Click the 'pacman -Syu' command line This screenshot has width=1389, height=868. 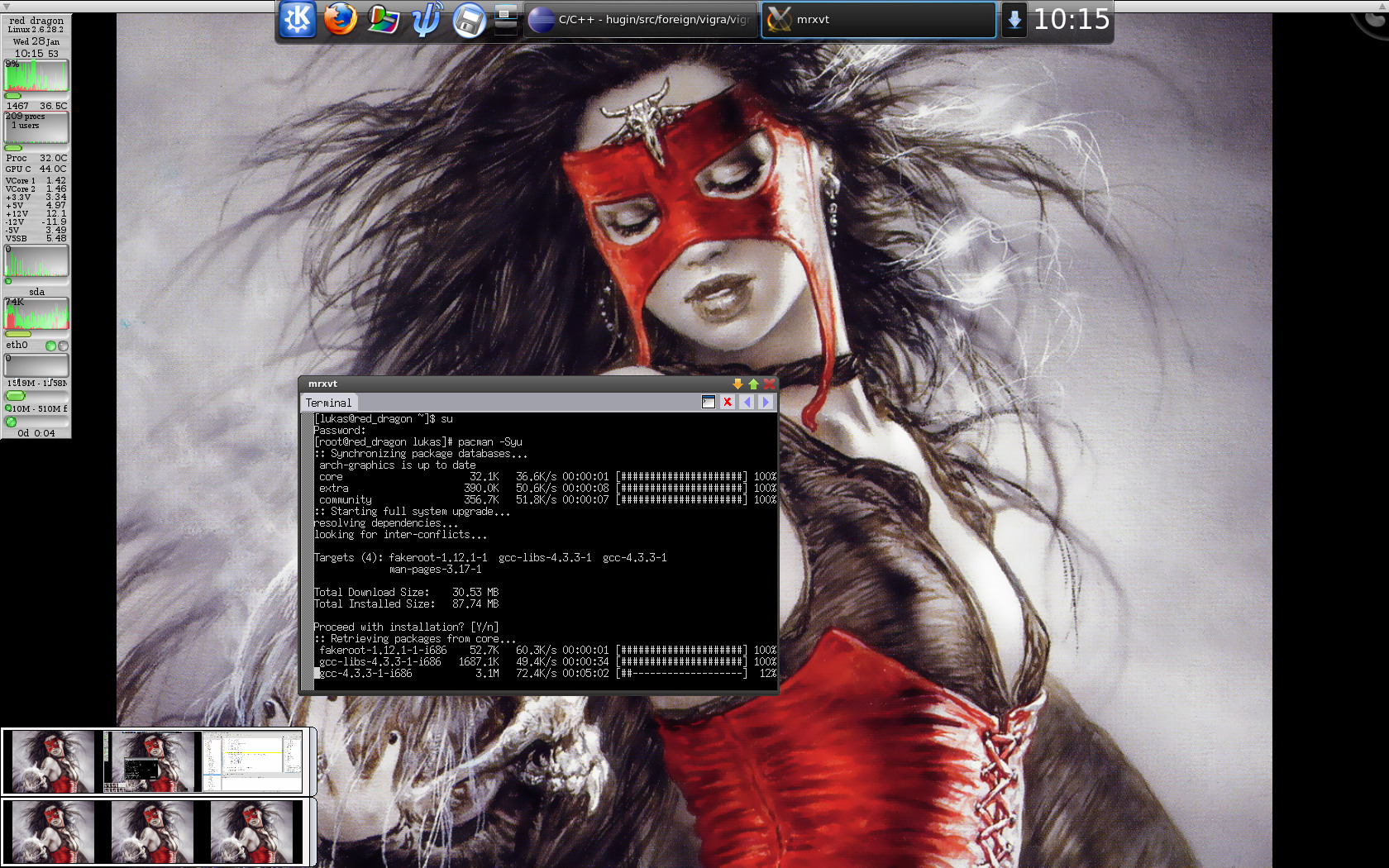[418, 442]
